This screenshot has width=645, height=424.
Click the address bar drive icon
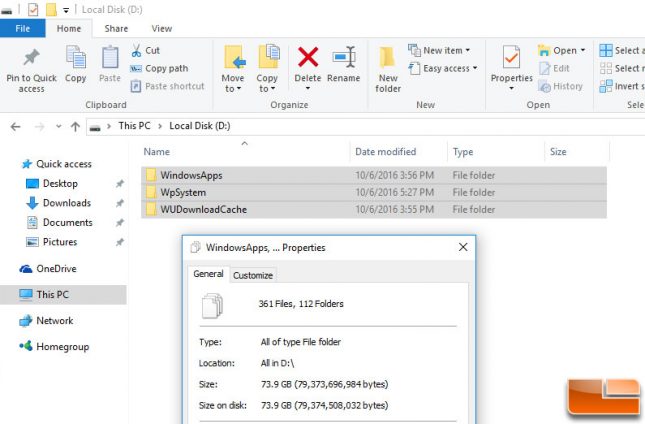[95, 127]
